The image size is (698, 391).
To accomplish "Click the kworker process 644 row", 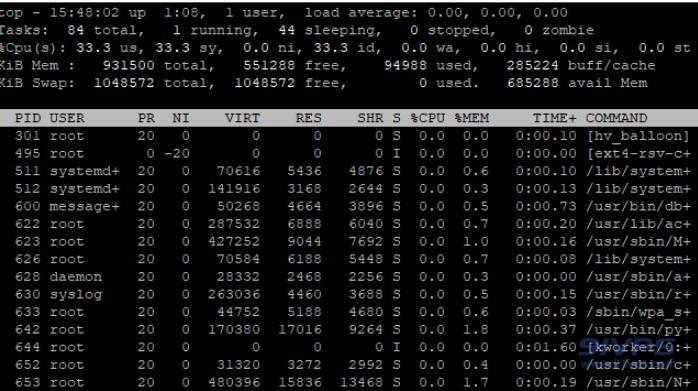I will coord(349,347).
